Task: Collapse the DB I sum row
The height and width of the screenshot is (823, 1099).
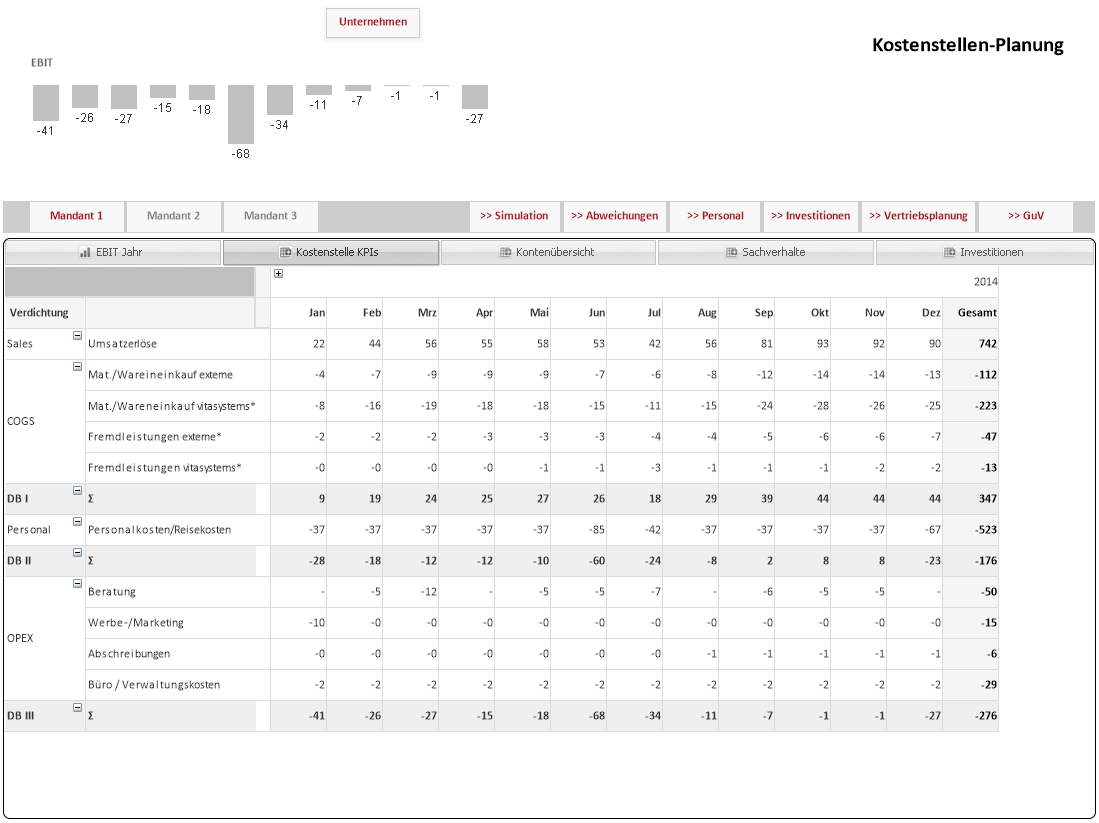Action: click(x=77, y=491)
